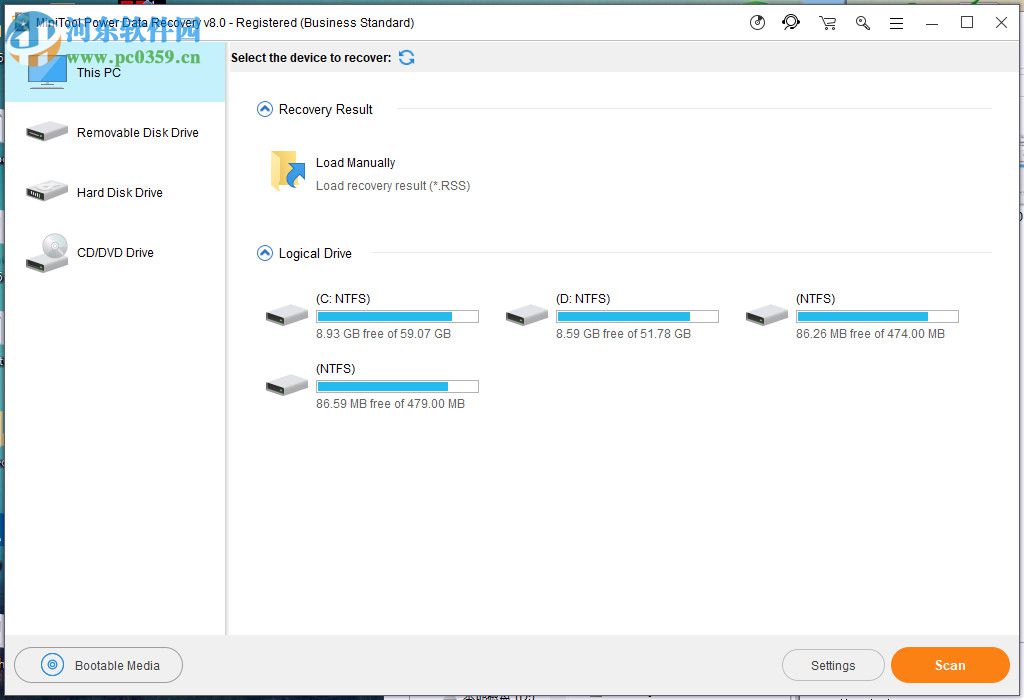Start the Scan
The height and width of the screenshot is (700, 1024).
pyautogui.click(x=949, y=664)
